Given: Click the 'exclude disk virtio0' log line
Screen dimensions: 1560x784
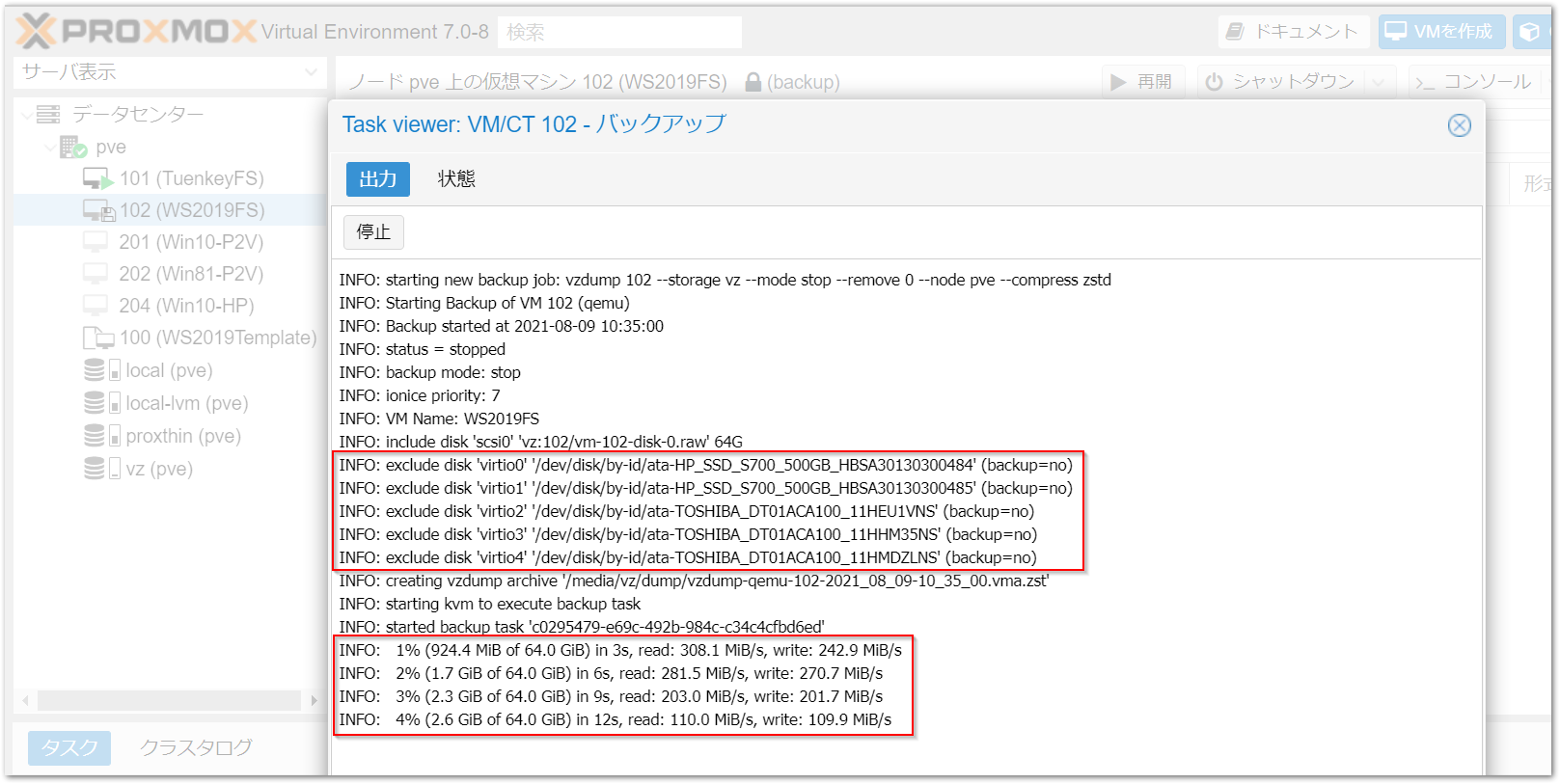Looking at the screenshot, I should click(706, 465).
